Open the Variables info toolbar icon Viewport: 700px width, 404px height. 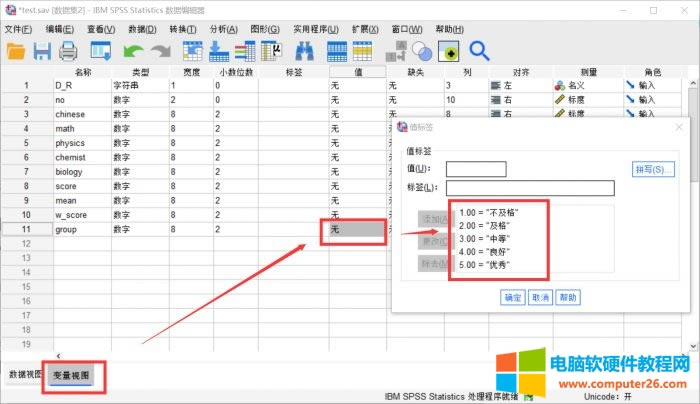pos(245,51)
